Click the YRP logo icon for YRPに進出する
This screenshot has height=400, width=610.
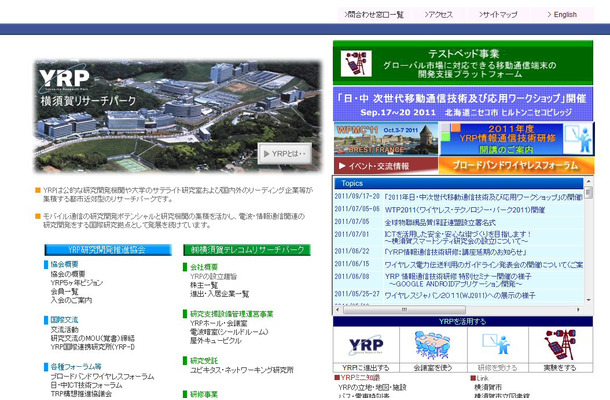pyautogui.click(x=366, y=345)
